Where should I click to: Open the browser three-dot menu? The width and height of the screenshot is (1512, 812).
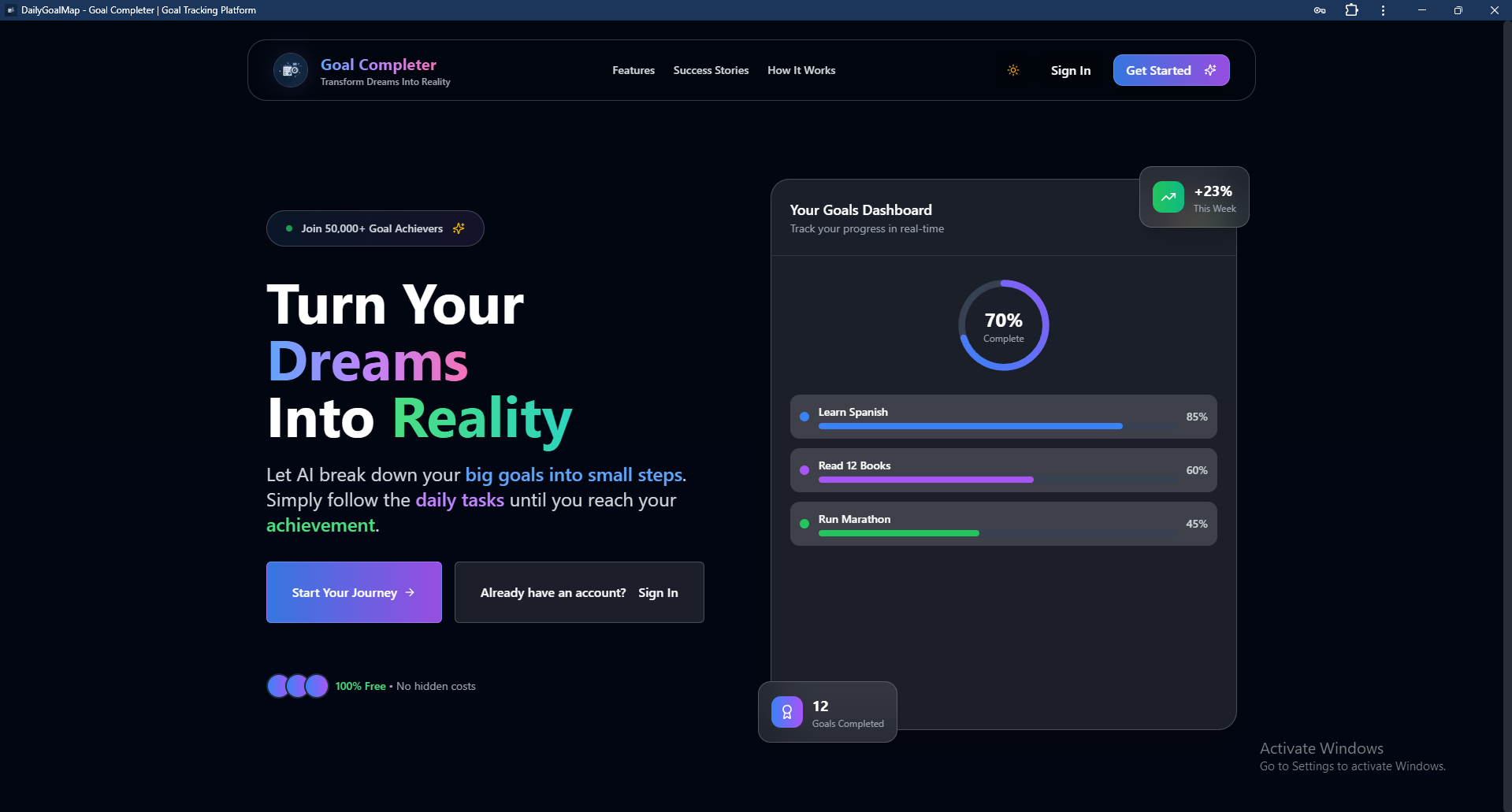coord(1383,10)
